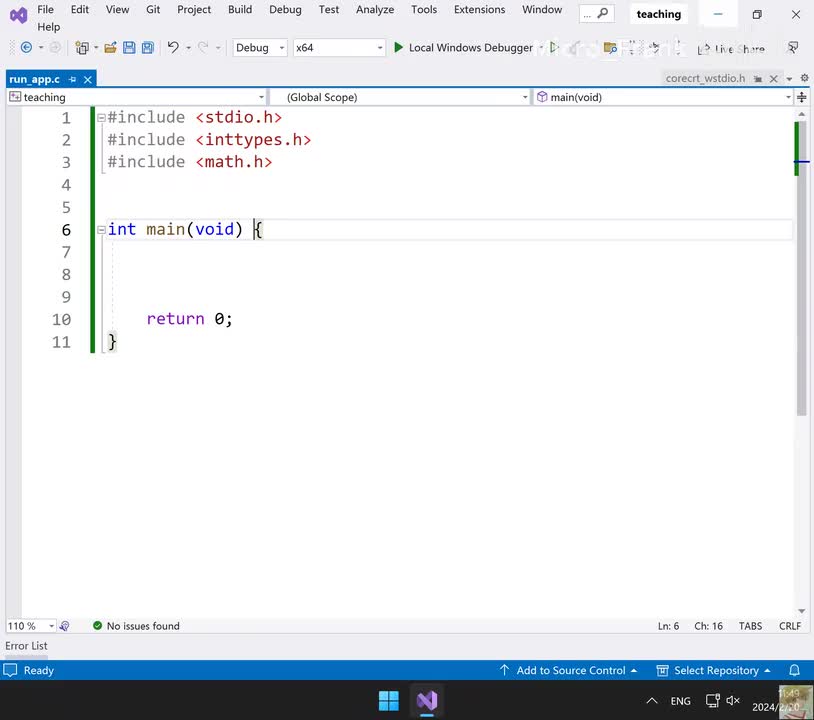
Task: Expand the x64 platform dropdown
Action: [379, 48]
